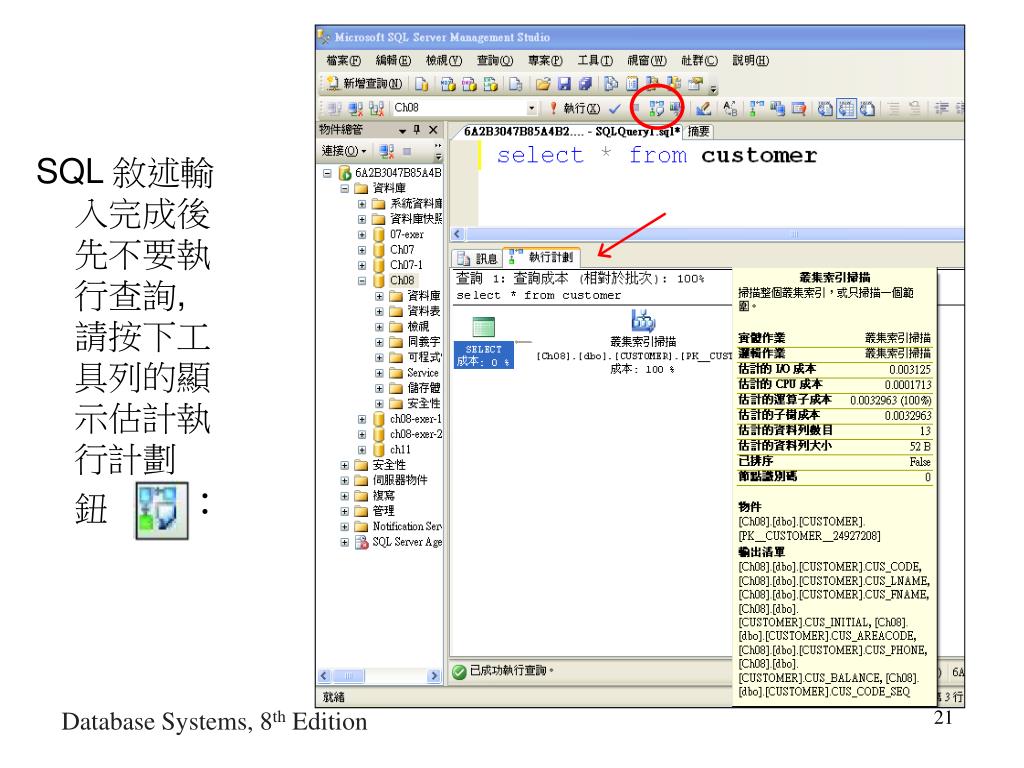Image resolution: width=1024 pixels, height=768 pixels.
Task: Open the 說明 (Help) menu
Action: pos(750,61)
